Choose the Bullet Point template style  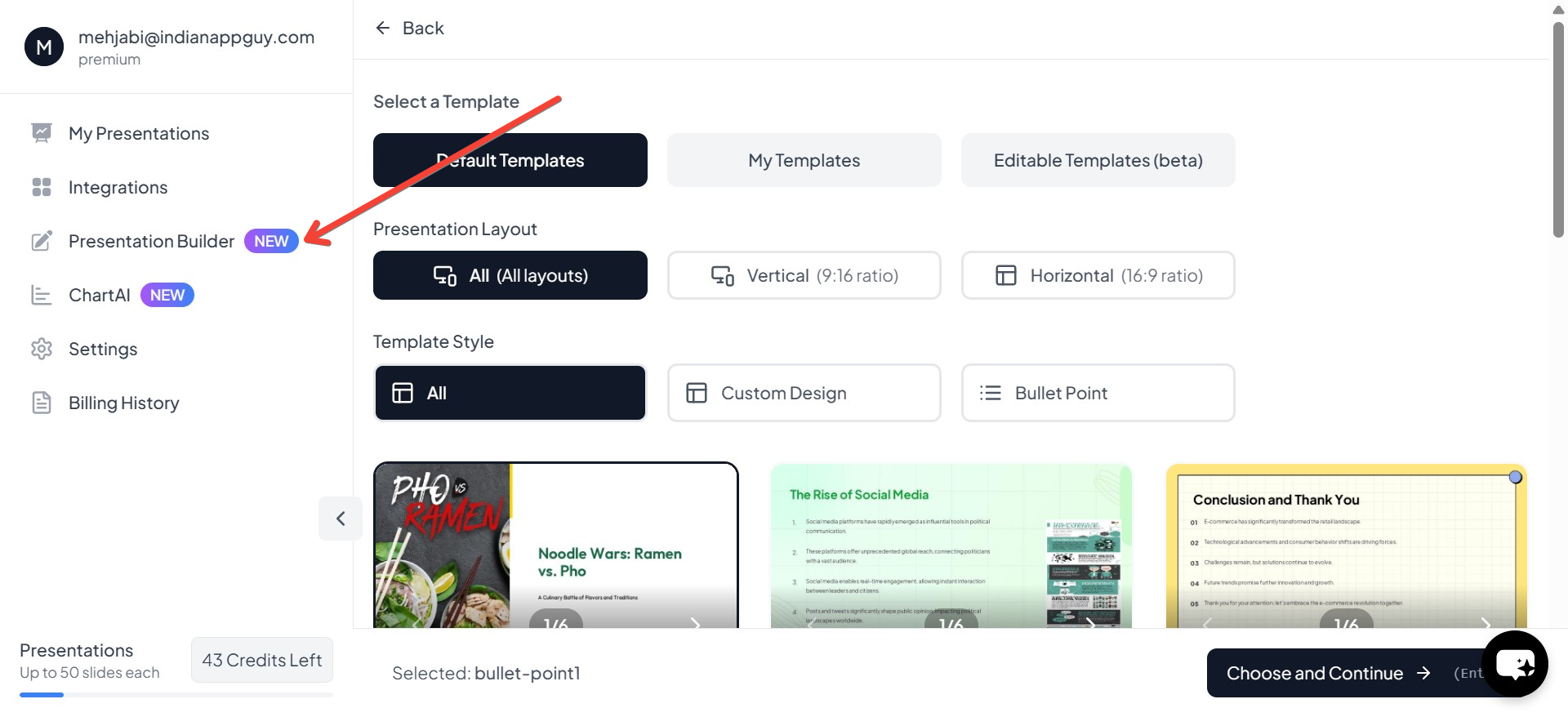coord(1098,393)
